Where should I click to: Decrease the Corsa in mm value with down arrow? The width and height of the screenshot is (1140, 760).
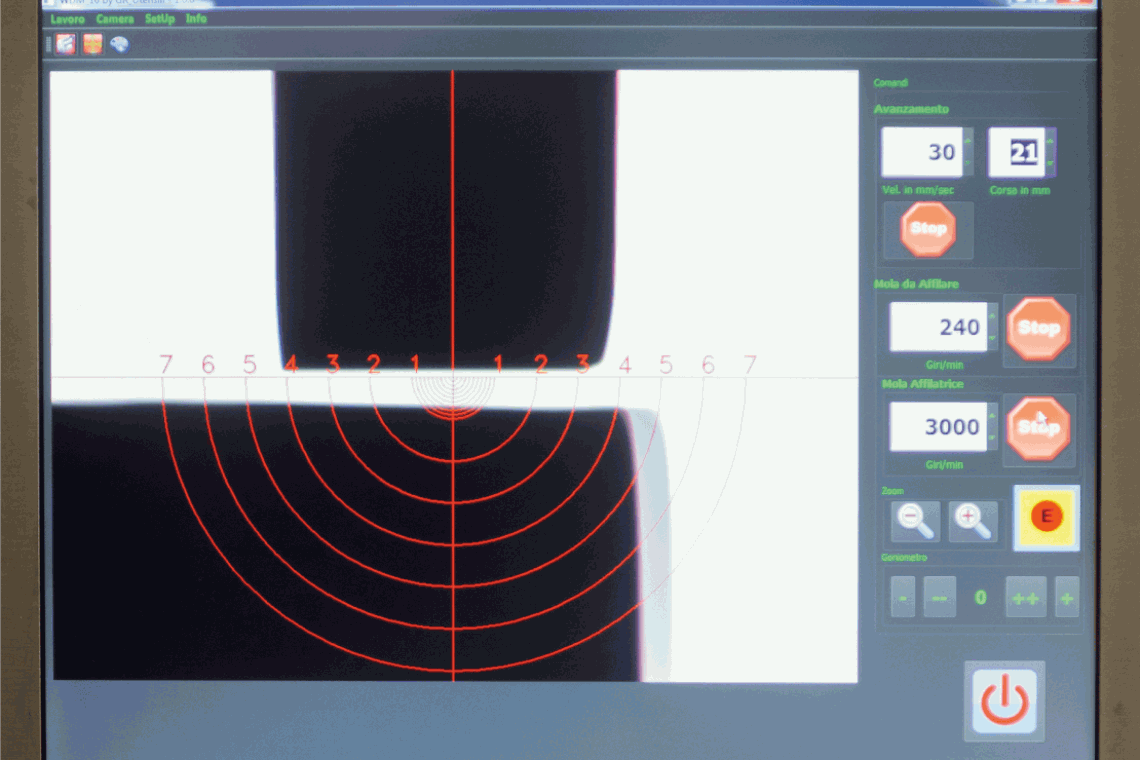pos(1051,164)
